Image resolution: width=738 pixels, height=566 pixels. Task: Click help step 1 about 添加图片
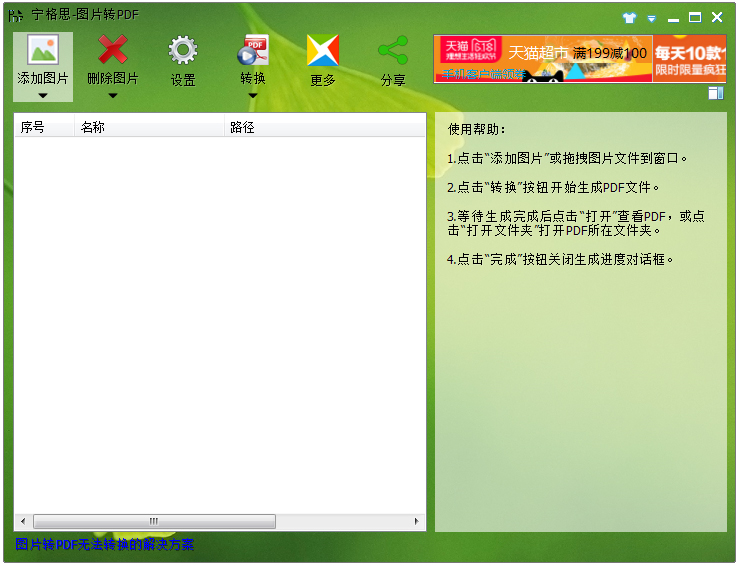coord(567,159)
